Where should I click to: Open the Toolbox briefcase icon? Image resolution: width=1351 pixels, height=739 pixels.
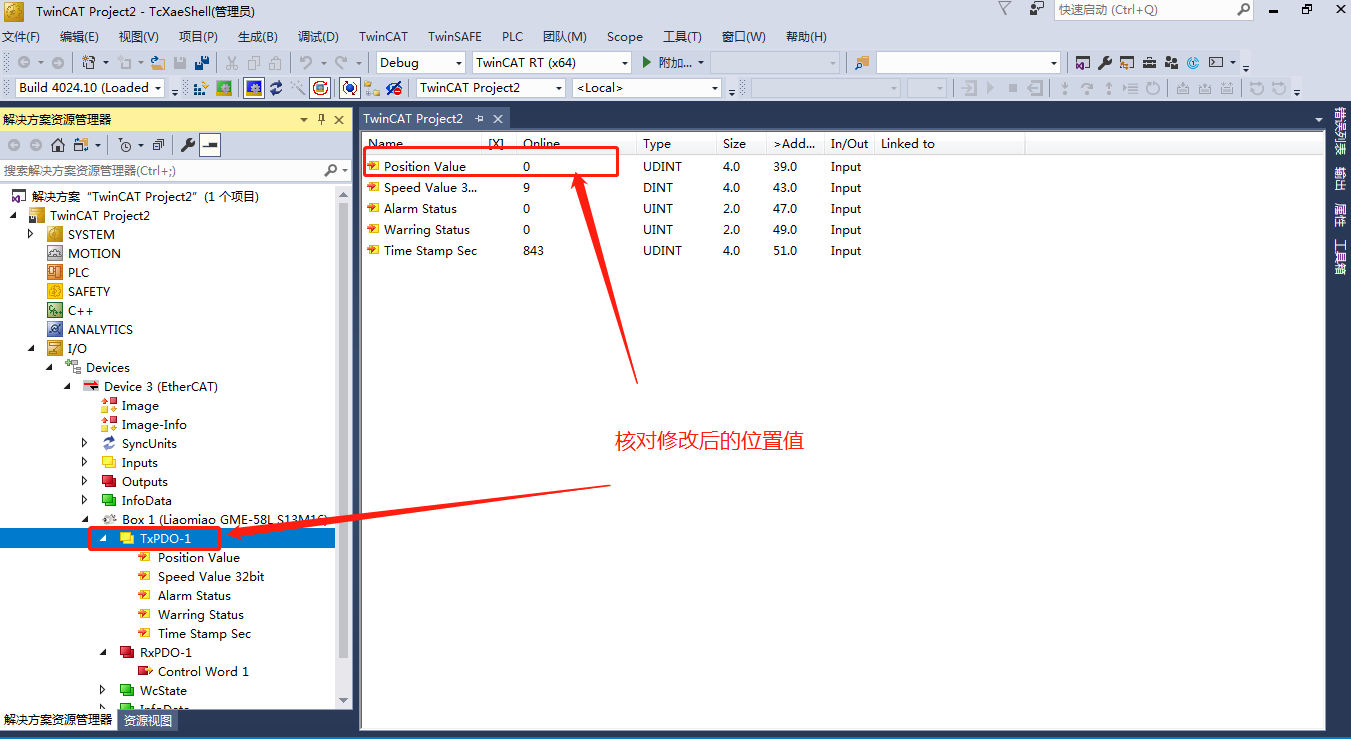point(1149,63)
